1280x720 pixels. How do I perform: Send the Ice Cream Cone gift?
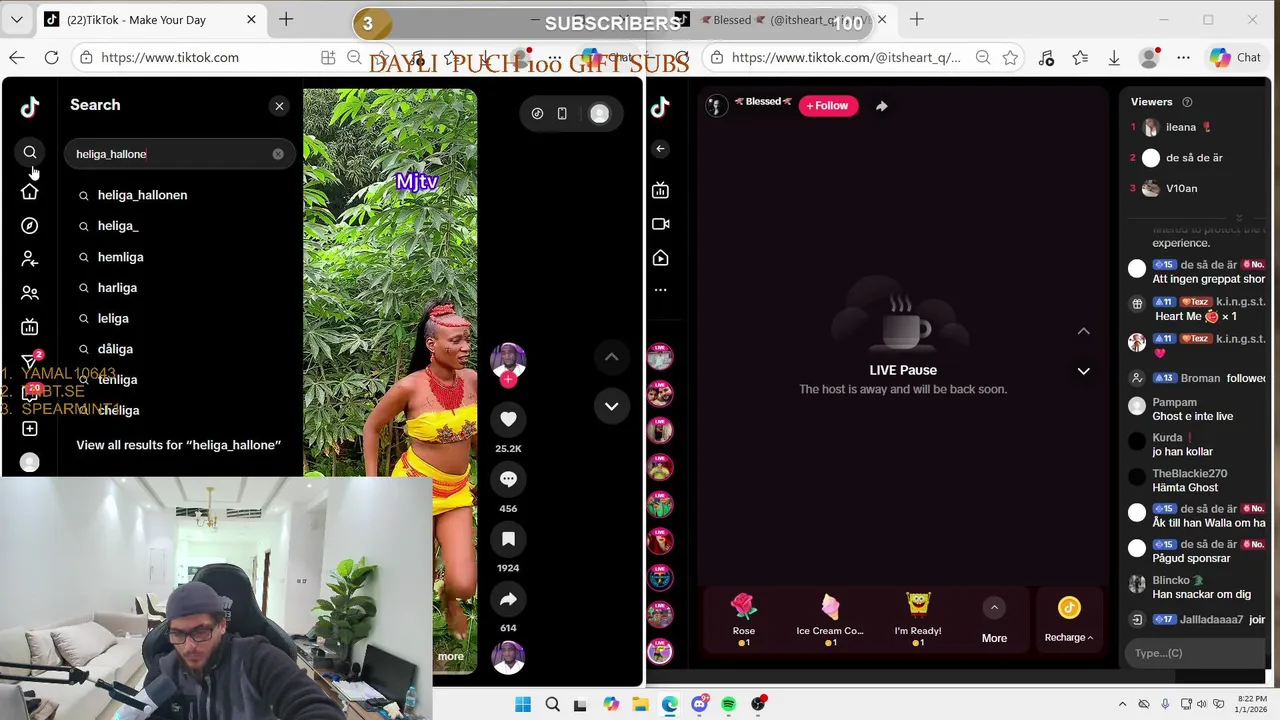click(830, 618)
